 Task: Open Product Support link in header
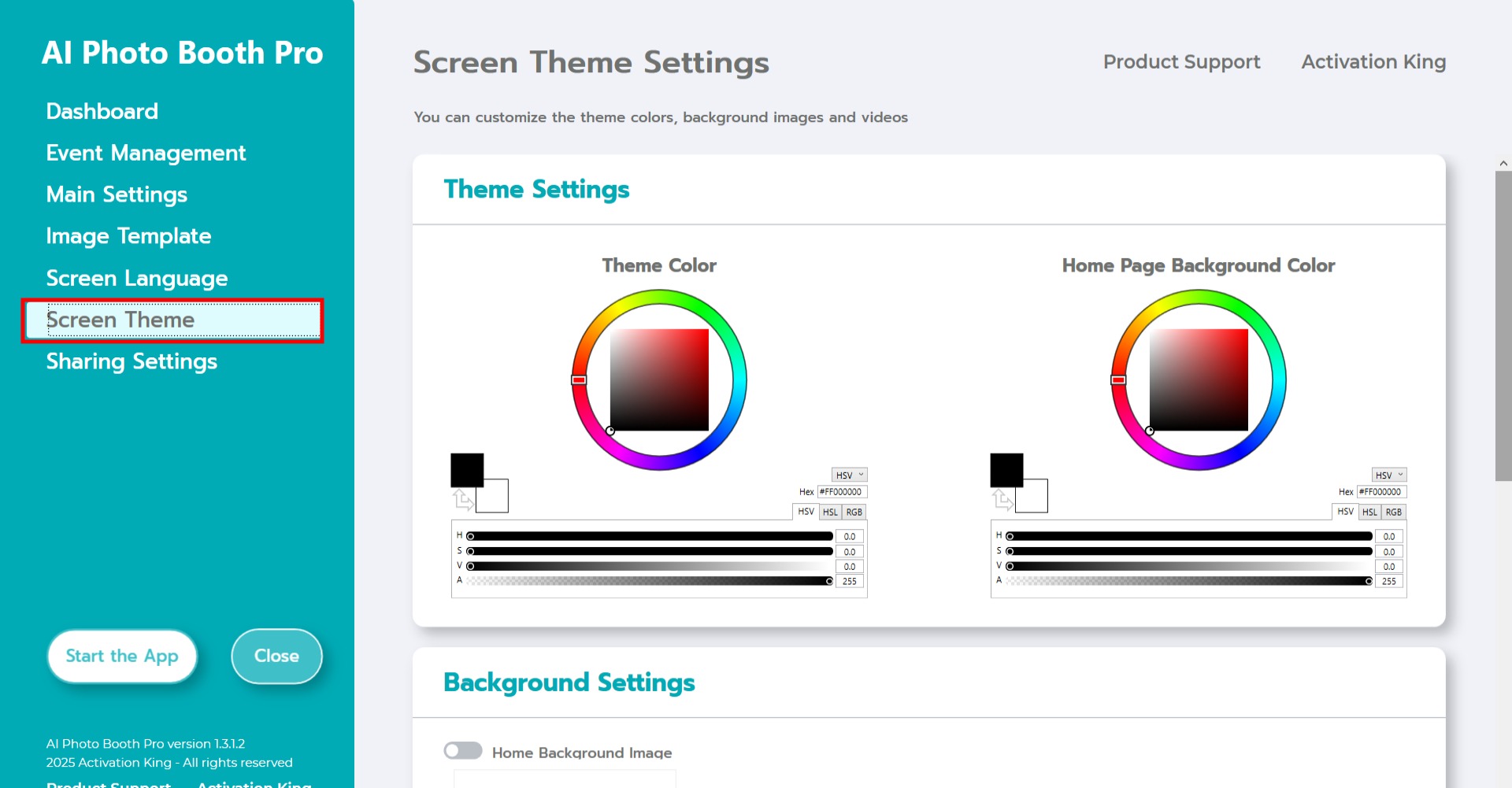tap(1181, 62)
